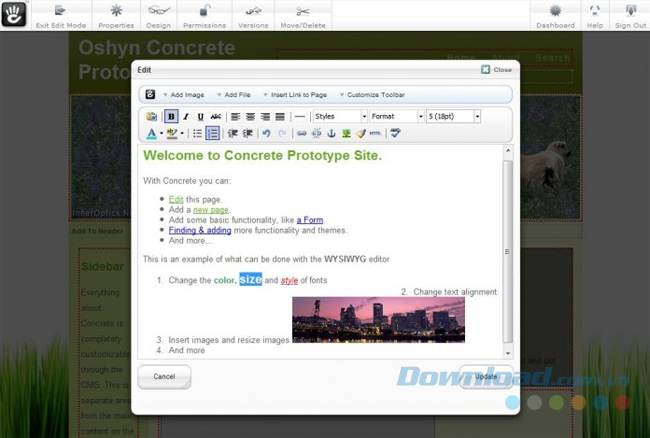Open the text color picker

click(153, 133)
